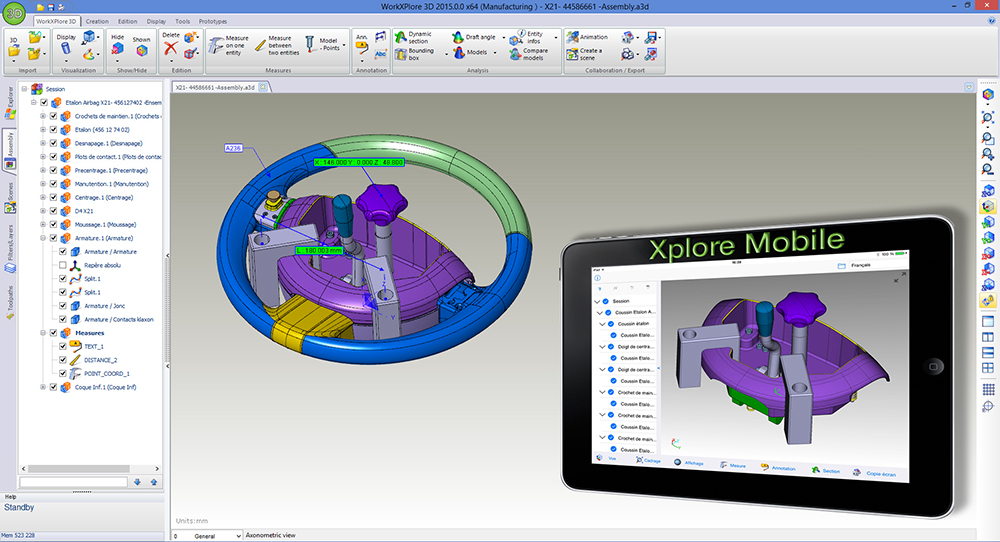Click the Hide entities cube icon

coord(117,50)
